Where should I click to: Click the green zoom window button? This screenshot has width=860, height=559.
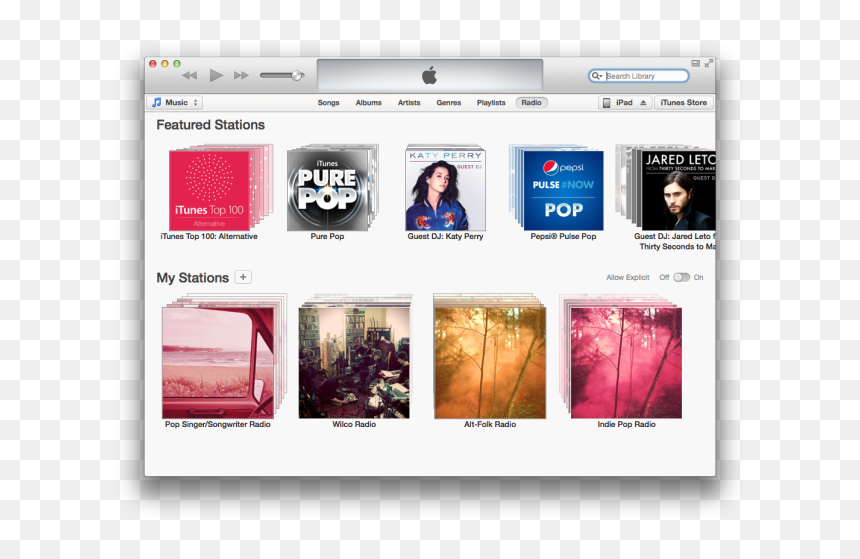[177, 64]
